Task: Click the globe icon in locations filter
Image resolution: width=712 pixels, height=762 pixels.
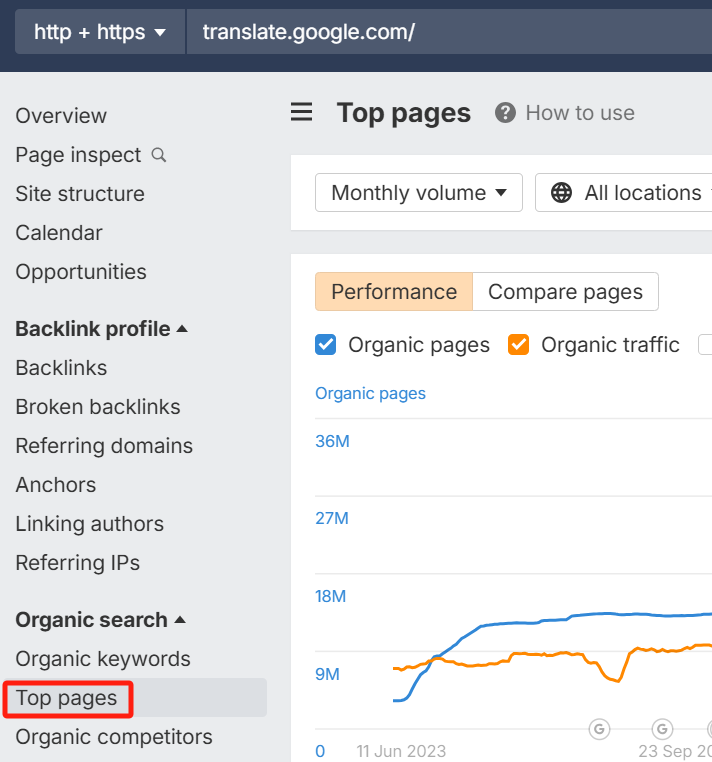Action: [x=562, y=193]
